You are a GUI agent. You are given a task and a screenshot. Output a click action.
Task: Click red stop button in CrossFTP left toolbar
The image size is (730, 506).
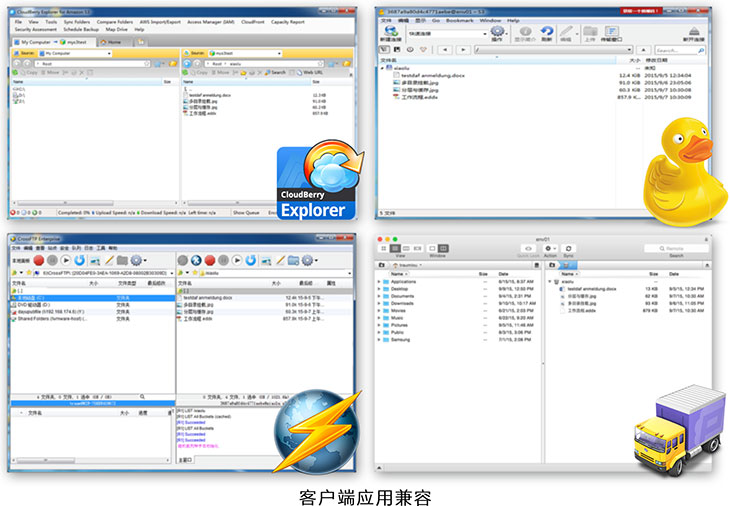(x=39, y=260)
